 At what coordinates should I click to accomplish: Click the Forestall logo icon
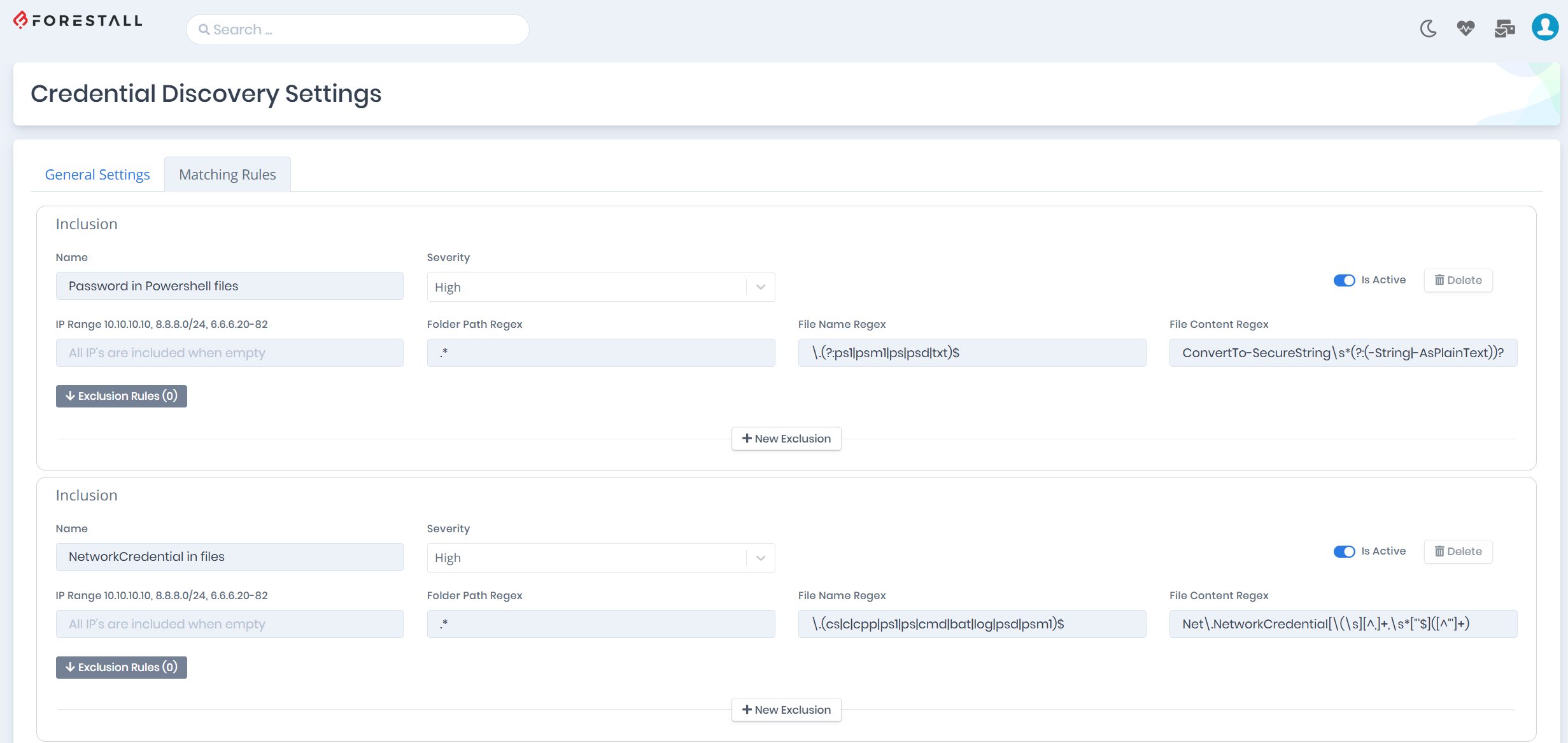tap(20, 20)
